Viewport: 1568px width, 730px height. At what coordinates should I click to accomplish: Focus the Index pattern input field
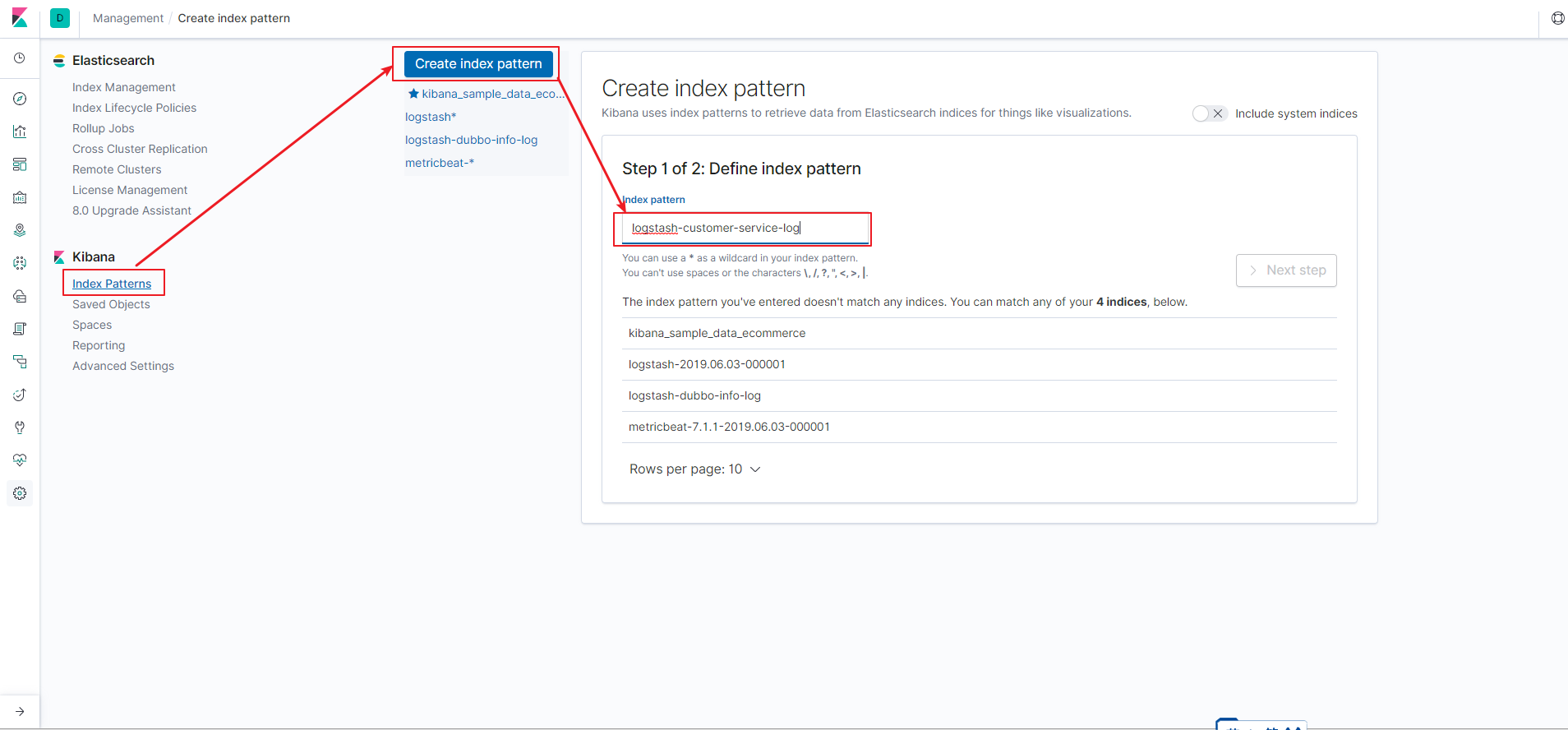(x=745, y=229)
